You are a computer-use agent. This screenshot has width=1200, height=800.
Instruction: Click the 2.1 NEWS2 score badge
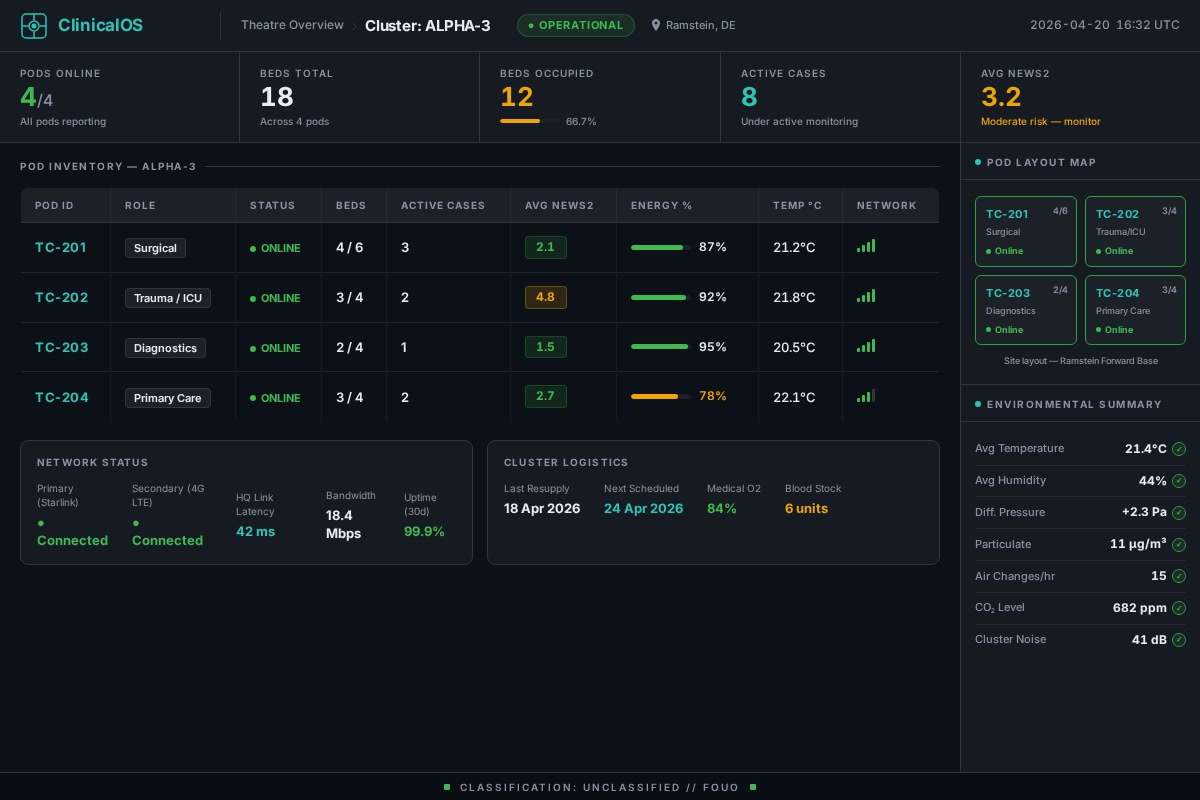tap(546, 247)
